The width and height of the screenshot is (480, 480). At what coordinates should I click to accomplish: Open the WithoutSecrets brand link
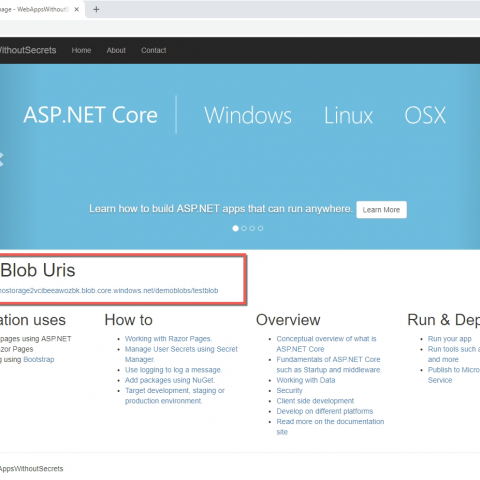(28, 50)
